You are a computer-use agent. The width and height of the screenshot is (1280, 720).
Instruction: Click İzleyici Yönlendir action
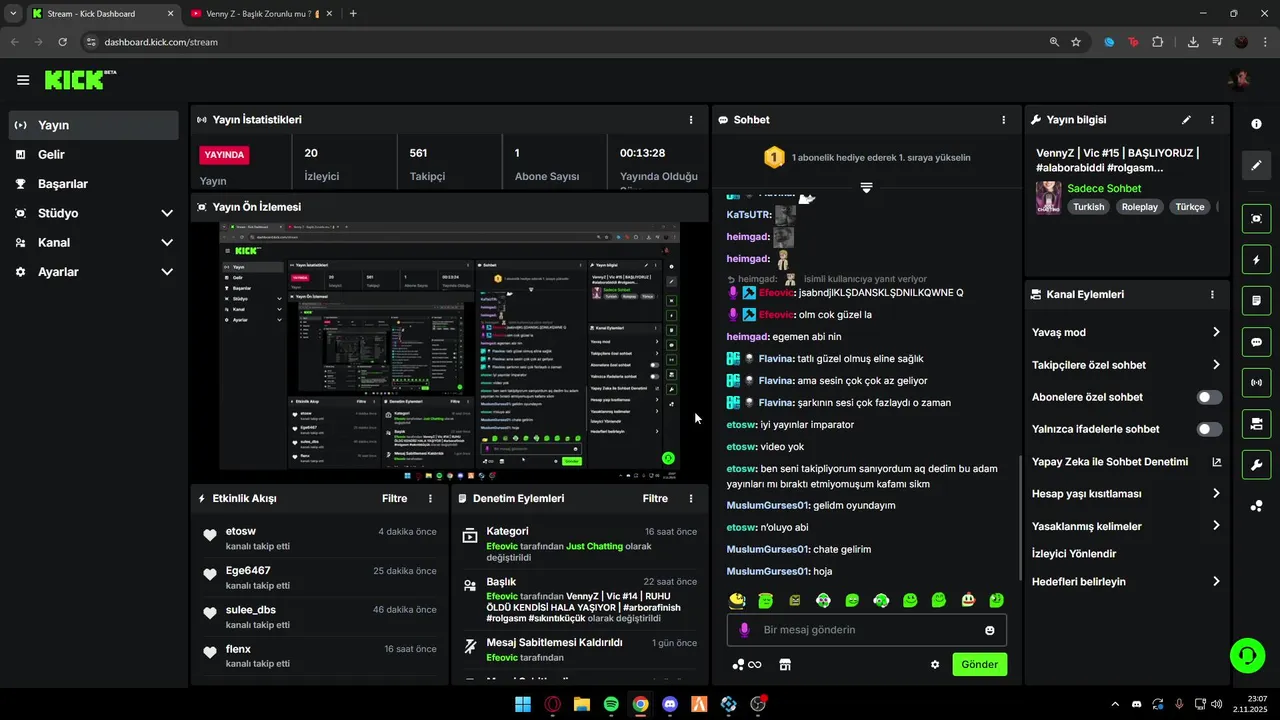pyautogui.click(x=1074, y=553)
